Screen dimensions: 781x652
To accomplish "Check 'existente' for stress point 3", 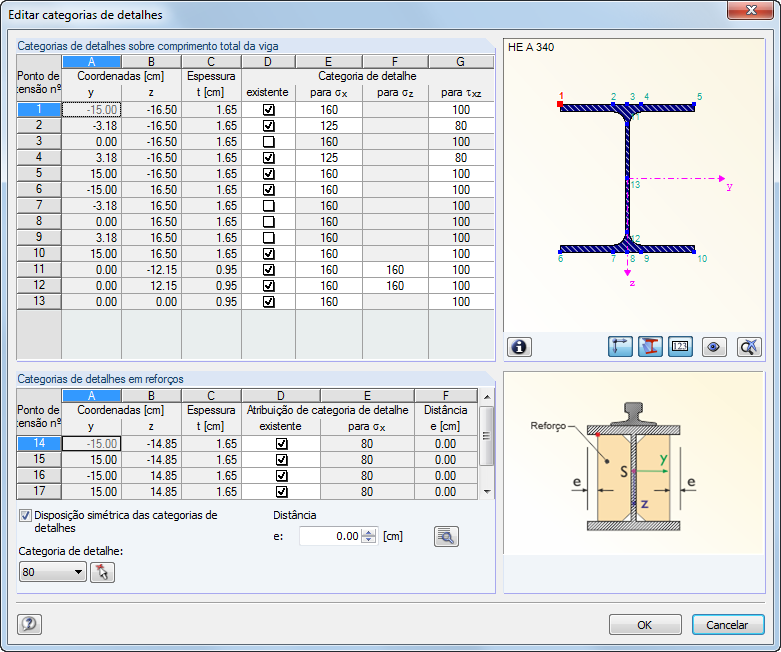I will (268, 141).
